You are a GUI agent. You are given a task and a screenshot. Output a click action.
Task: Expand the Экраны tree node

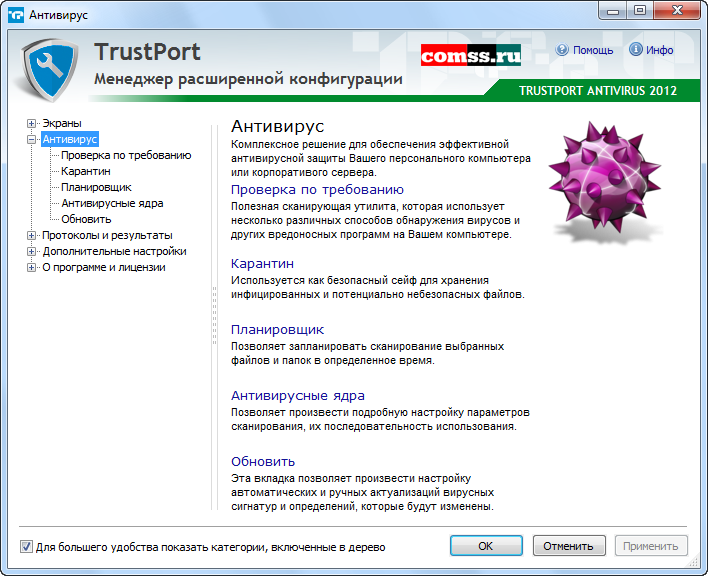click(x=31, y=123)
